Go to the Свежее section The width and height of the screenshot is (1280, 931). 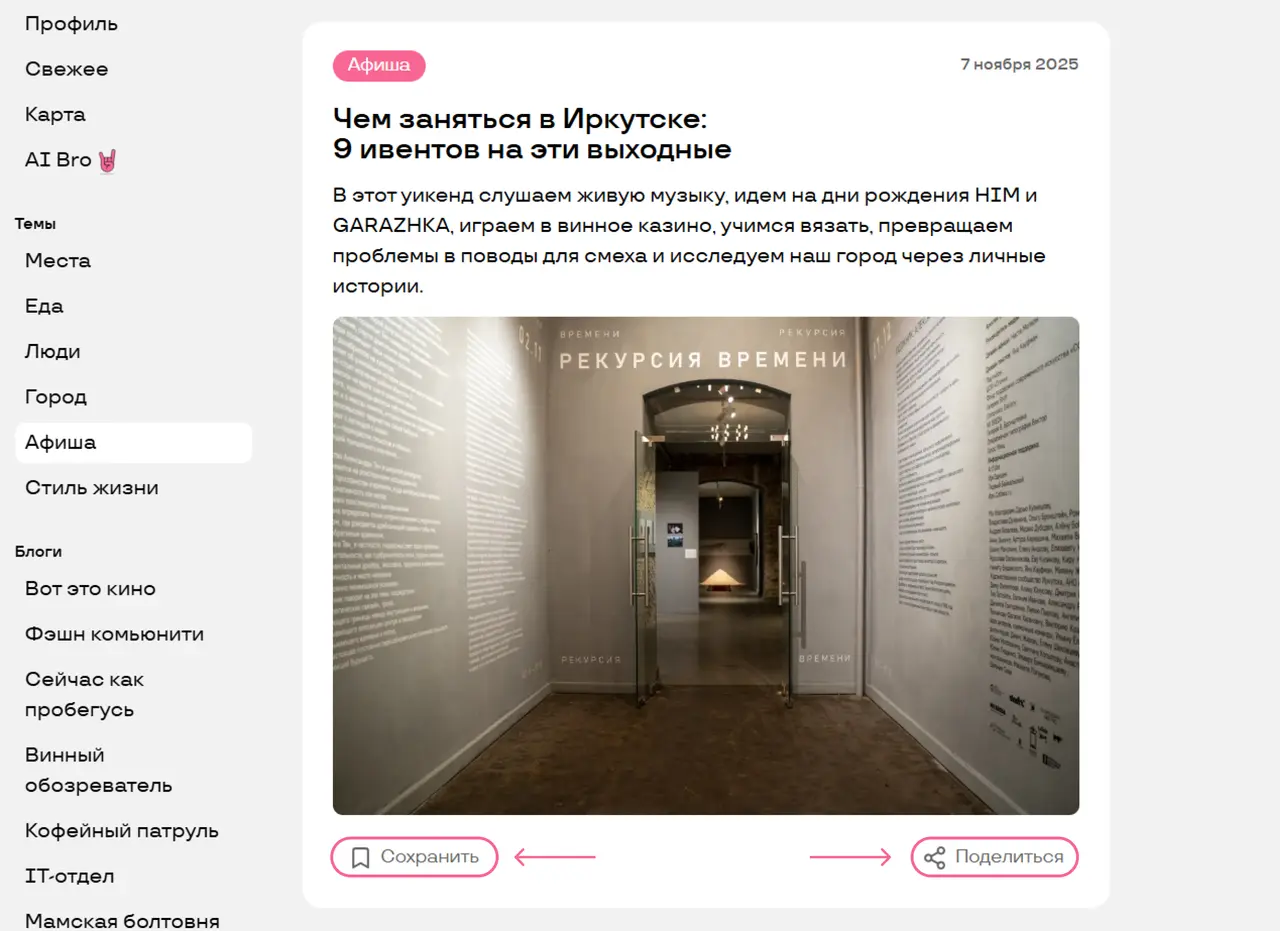coord(67,69)
